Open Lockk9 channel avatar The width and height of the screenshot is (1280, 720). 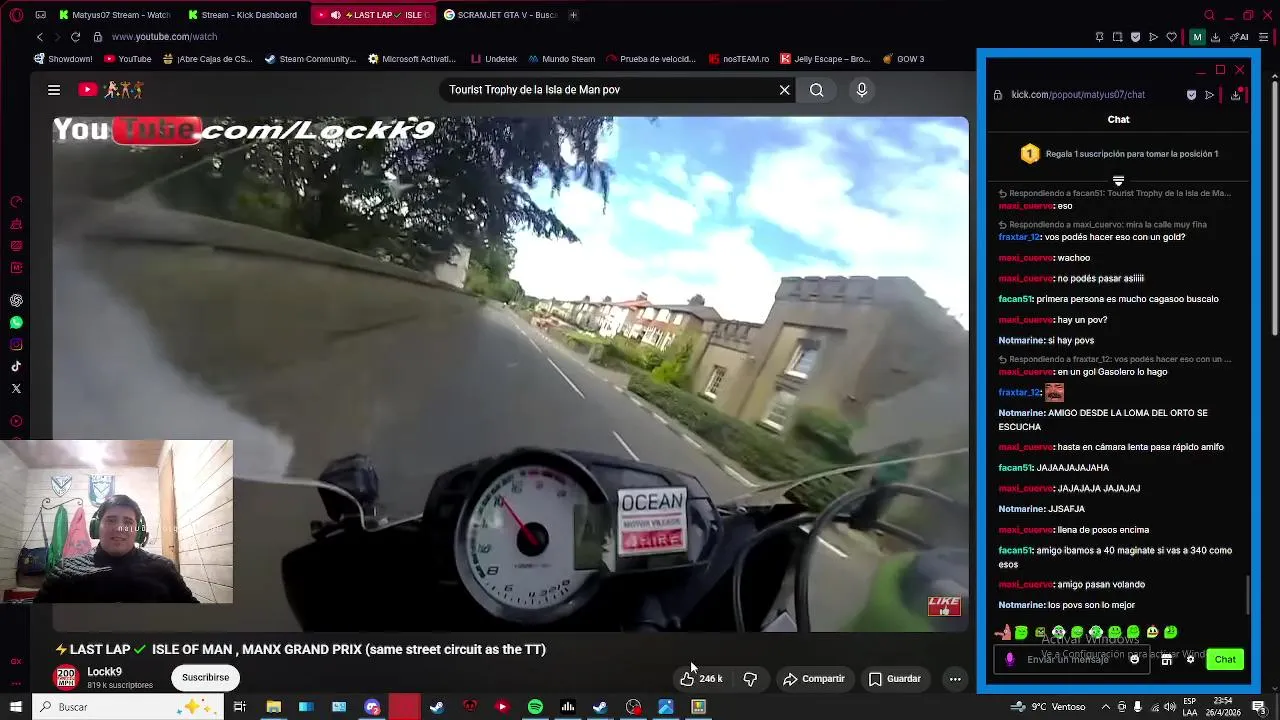(x=66, y=677)
